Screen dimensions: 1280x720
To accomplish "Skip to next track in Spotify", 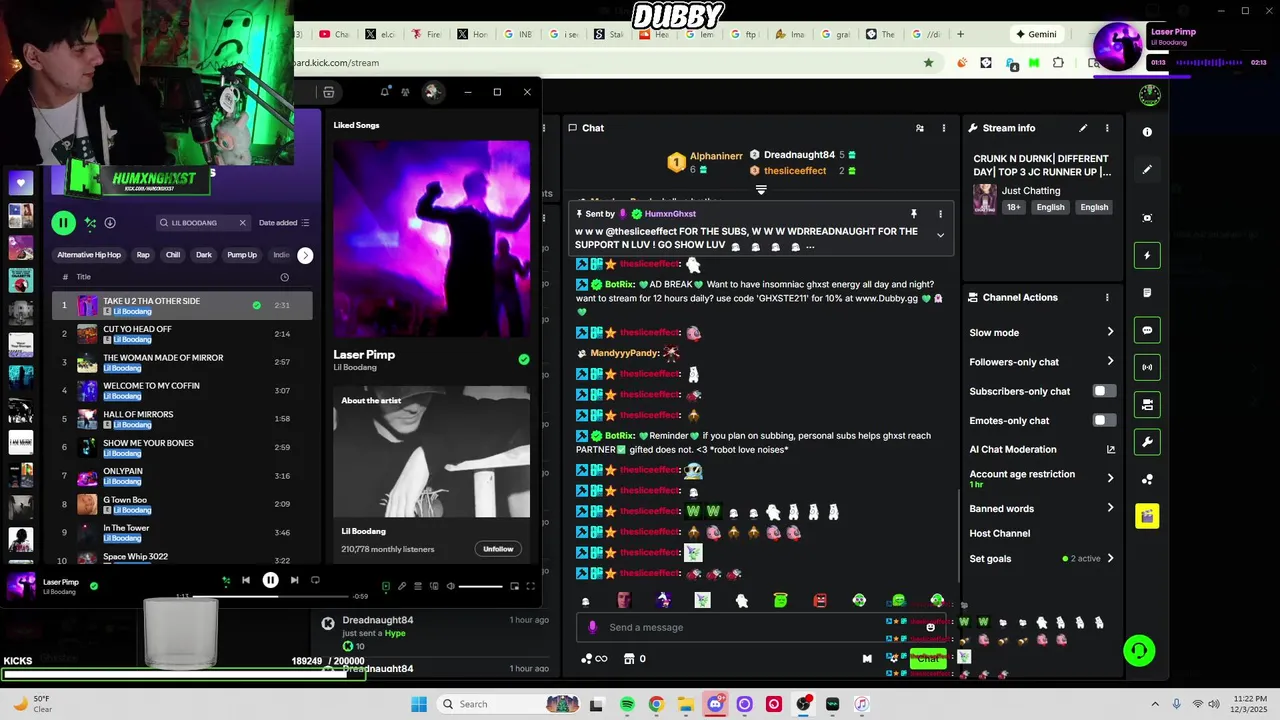I will coord(294,580).
